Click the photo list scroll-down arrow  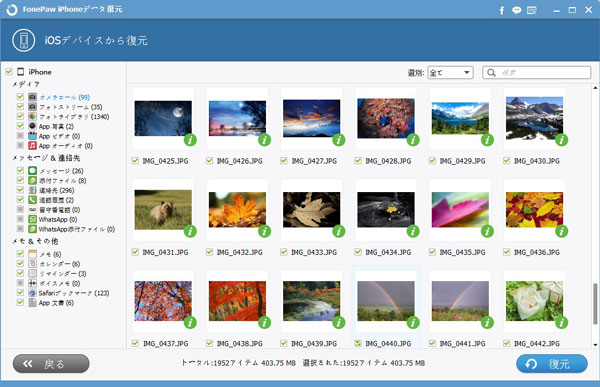(x=595, y=345)
